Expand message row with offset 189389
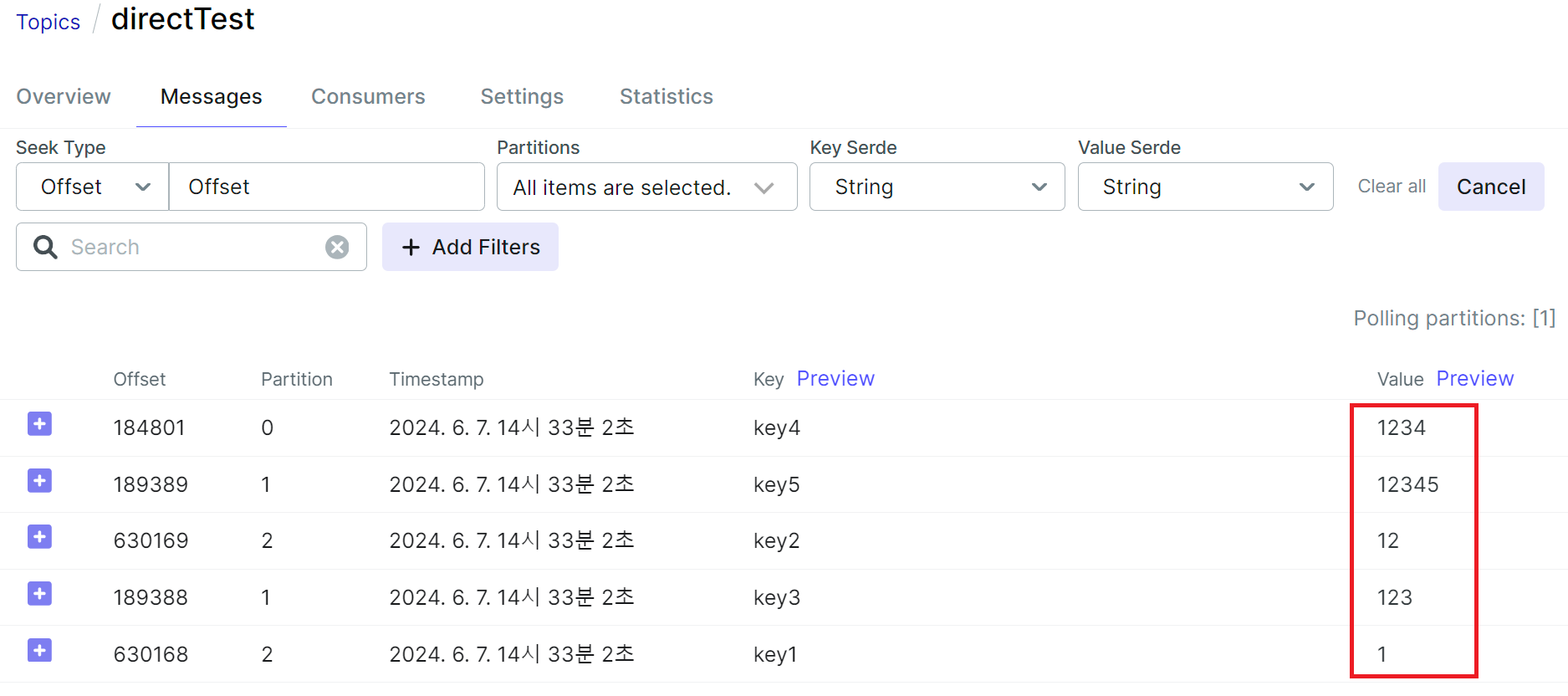Image resolution: width=1568 pixels, height=696 pixels. click(39, 481)
